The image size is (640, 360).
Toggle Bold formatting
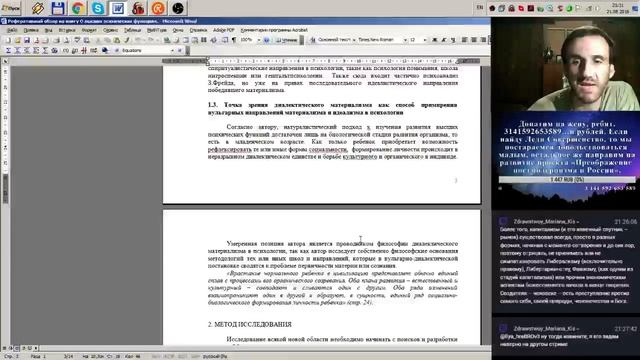coord(434,40)
